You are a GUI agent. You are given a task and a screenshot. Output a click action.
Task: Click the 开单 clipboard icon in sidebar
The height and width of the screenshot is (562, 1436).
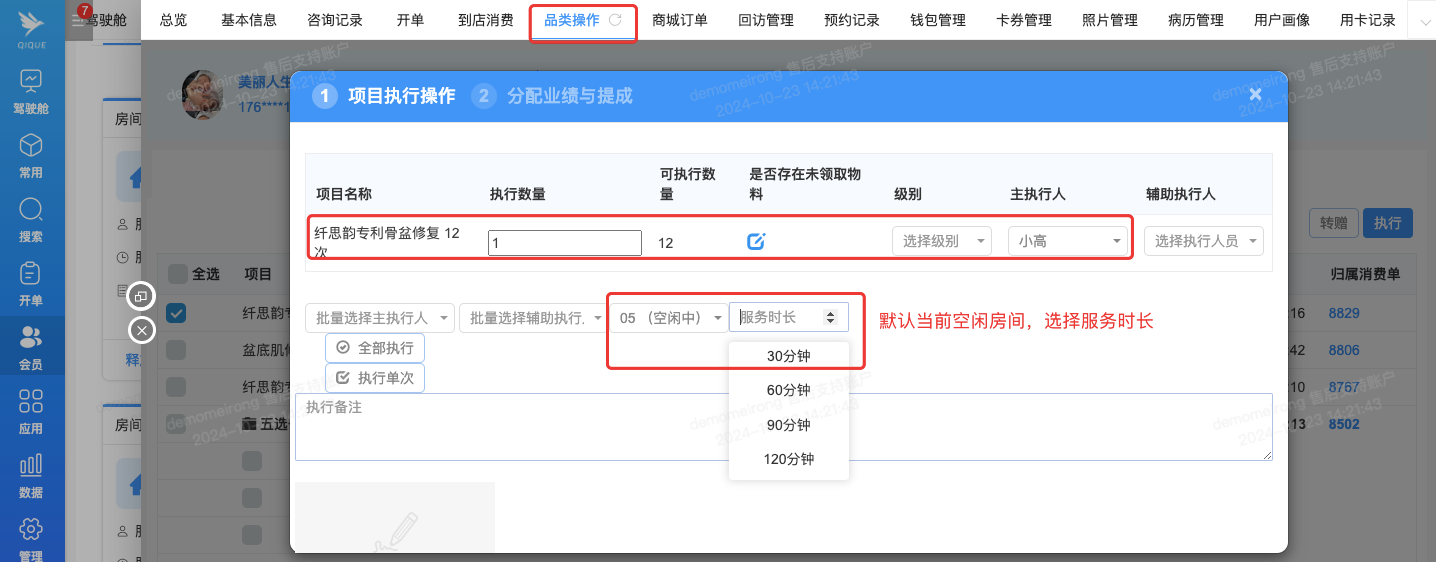click(31, 274)
